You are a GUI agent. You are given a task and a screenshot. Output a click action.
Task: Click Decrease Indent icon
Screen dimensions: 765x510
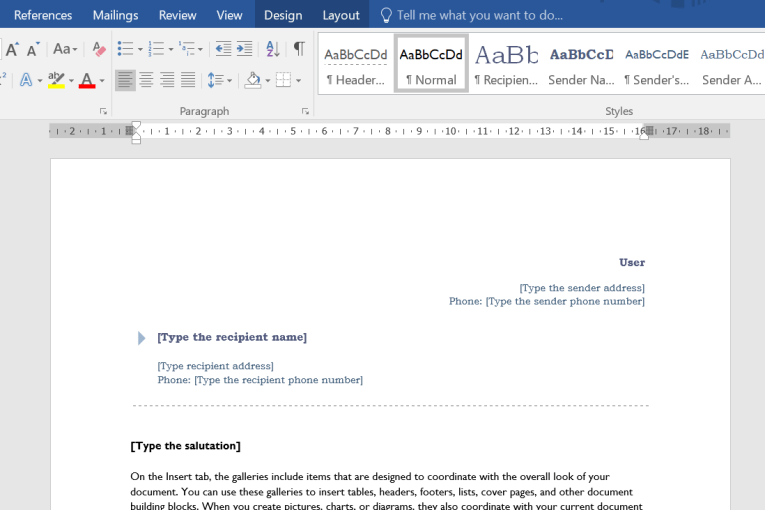pos(223,49)
